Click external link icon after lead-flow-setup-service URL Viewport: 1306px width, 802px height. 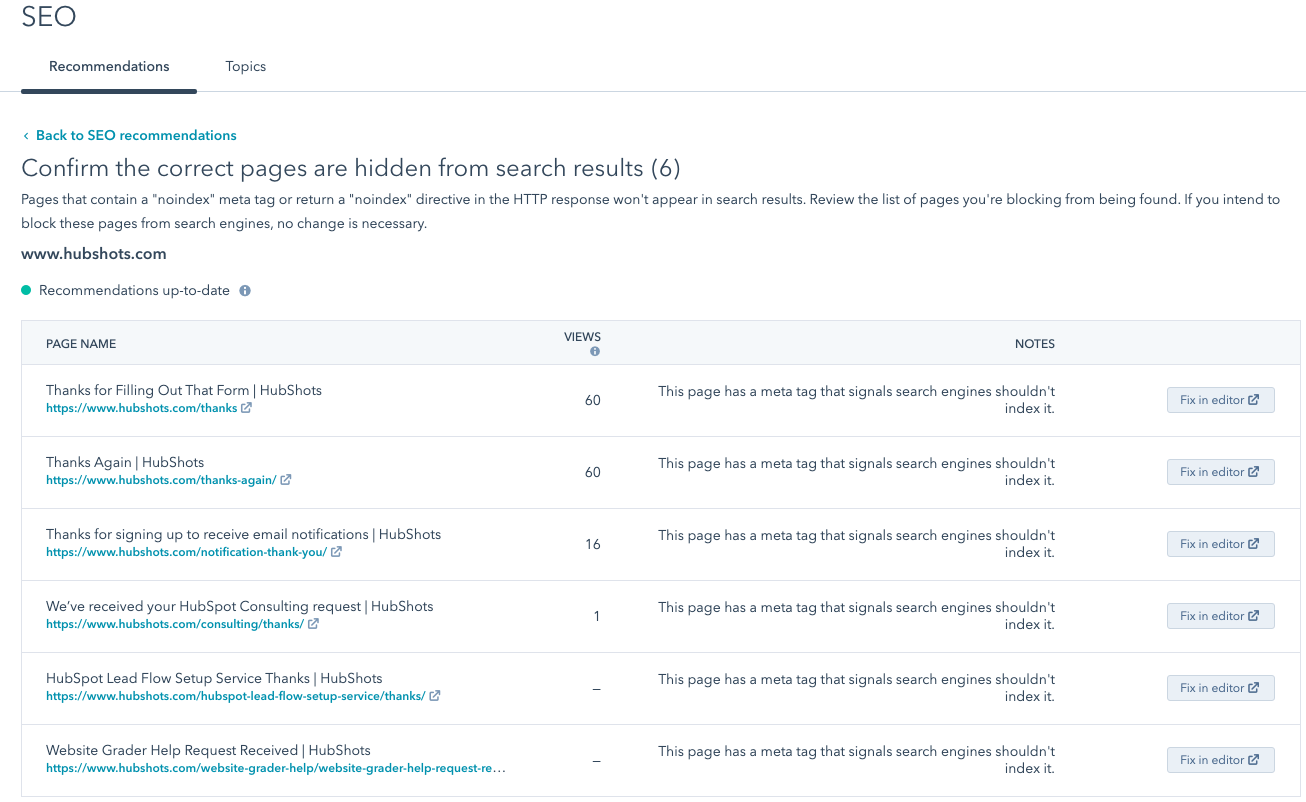(x=435, y=696)
